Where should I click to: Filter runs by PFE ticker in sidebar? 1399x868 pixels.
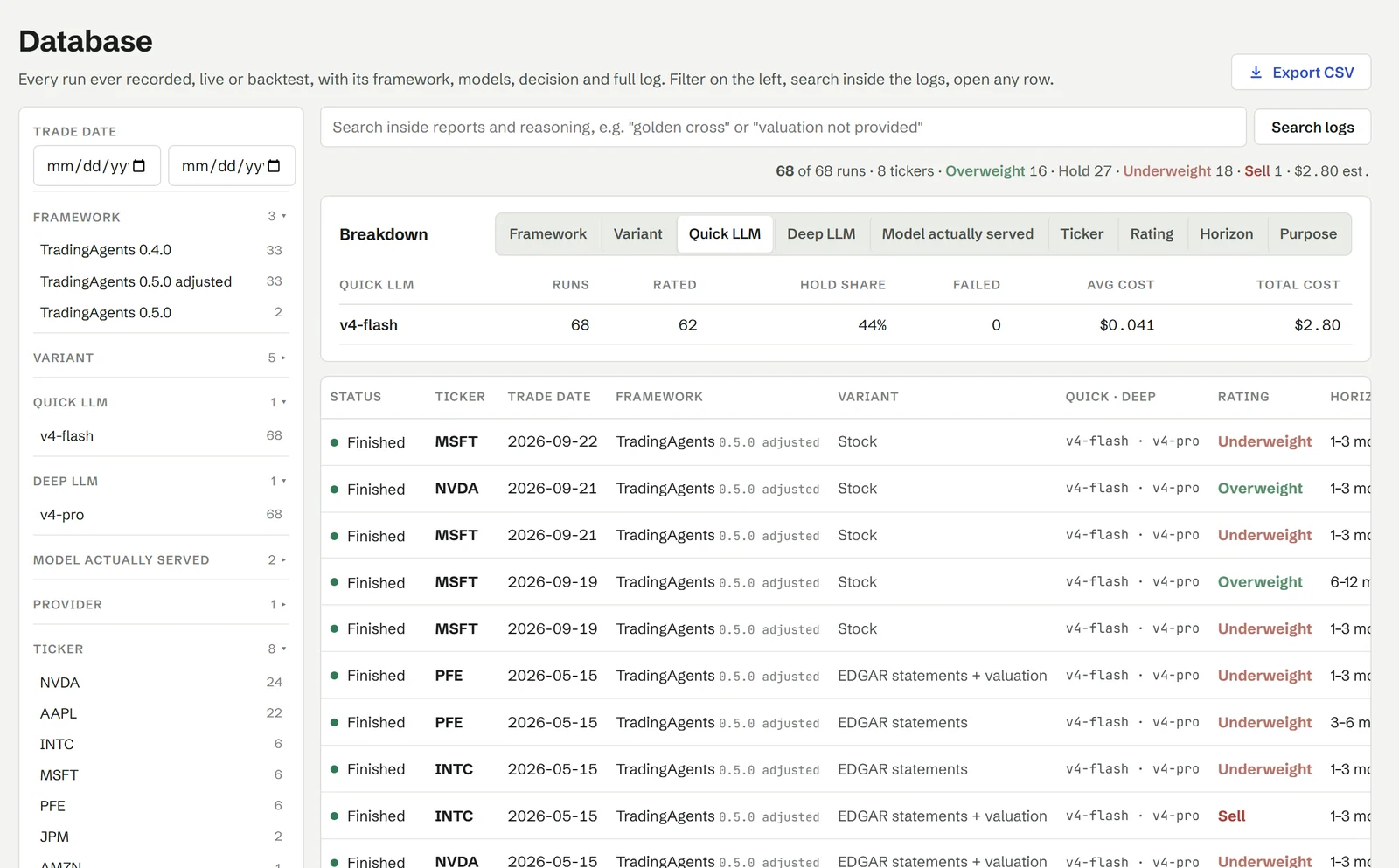tap(161, 805)
